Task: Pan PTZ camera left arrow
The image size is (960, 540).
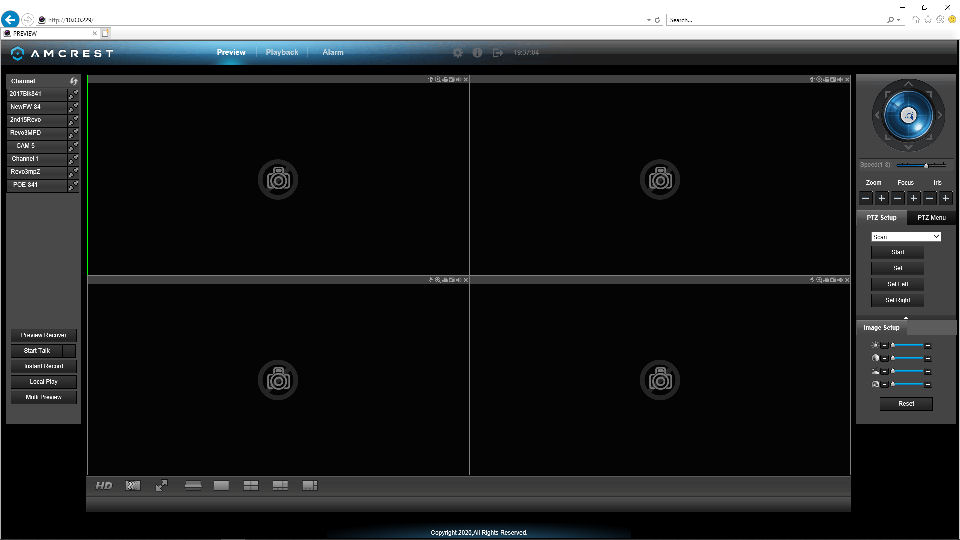Action: coord(877,115)
